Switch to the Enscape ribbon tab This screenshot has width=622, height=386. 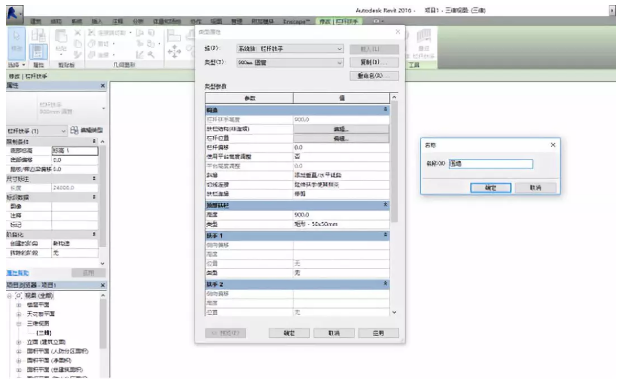[296, 21]
